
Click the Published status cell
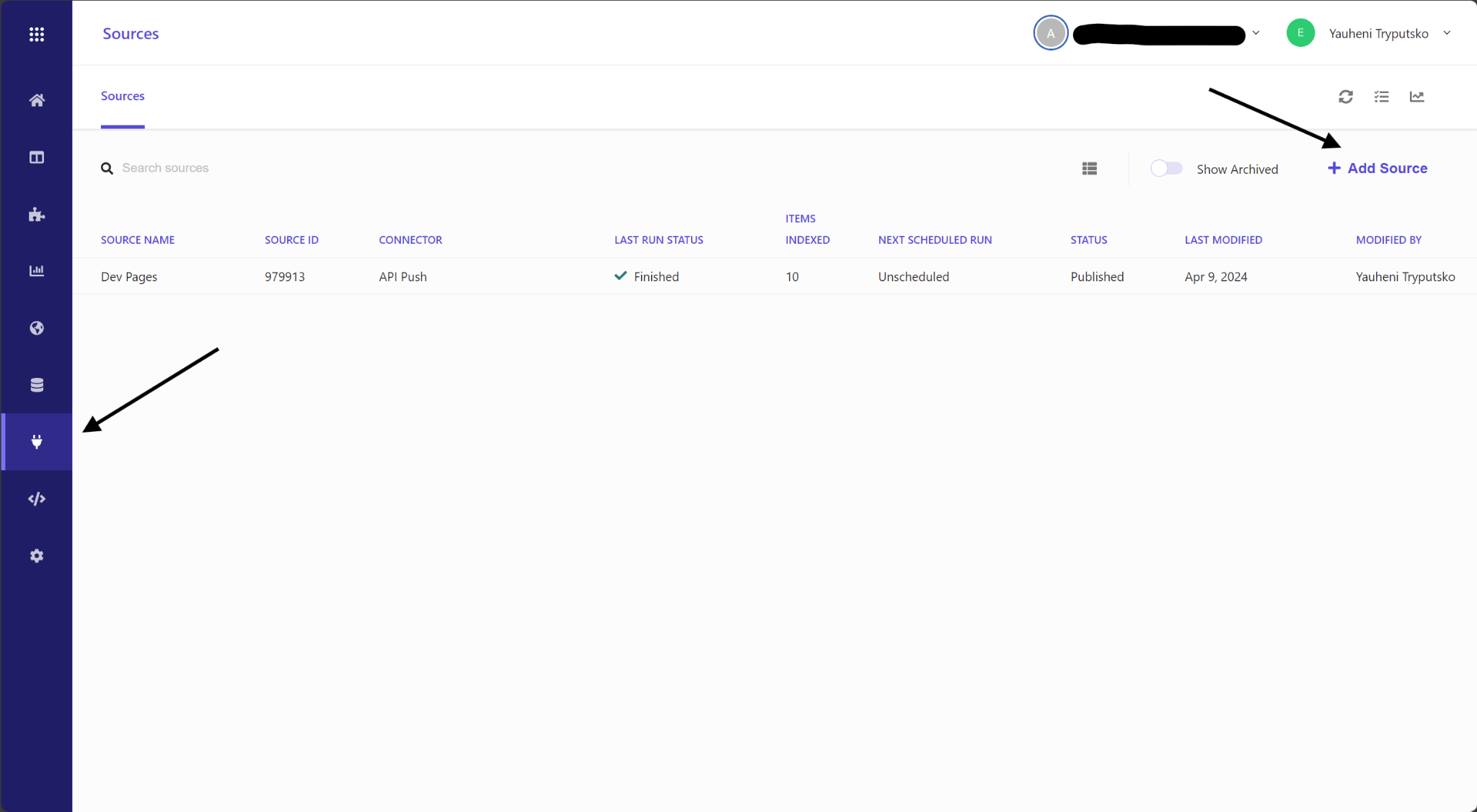[x=1097, y=277]
